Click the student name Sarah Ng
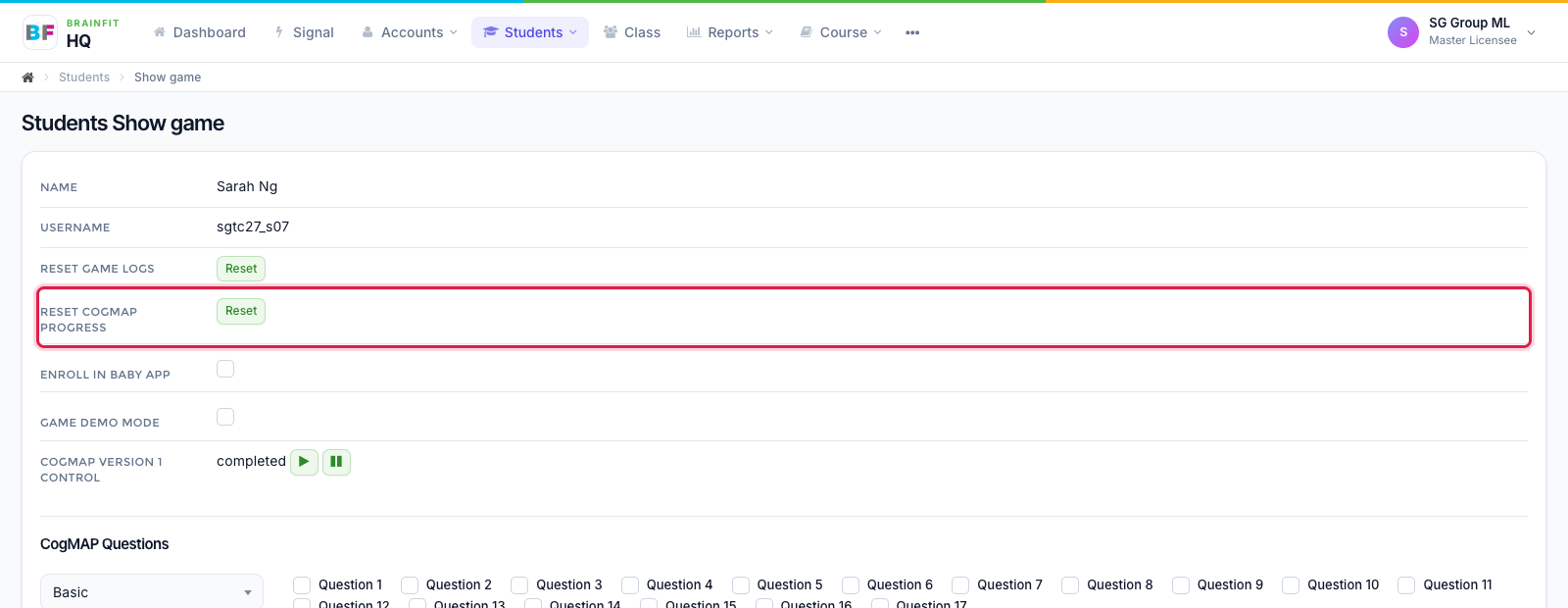 (x=247, y=186)
